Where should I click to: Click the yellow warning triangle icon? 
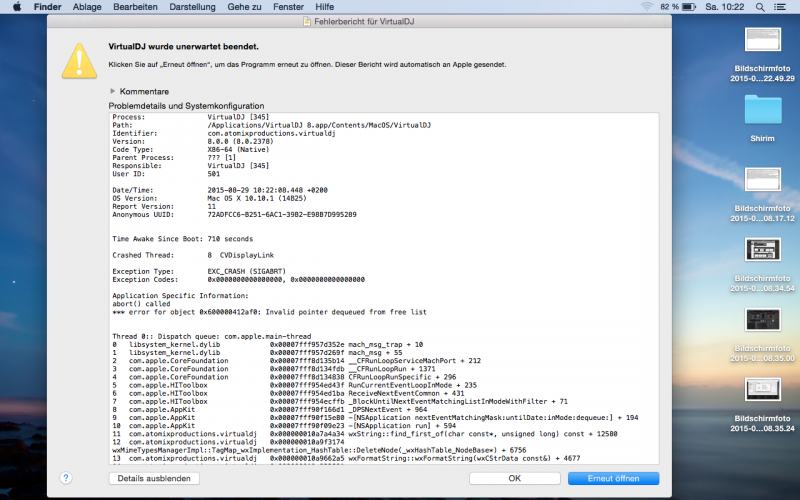click(x=79, y=61)
